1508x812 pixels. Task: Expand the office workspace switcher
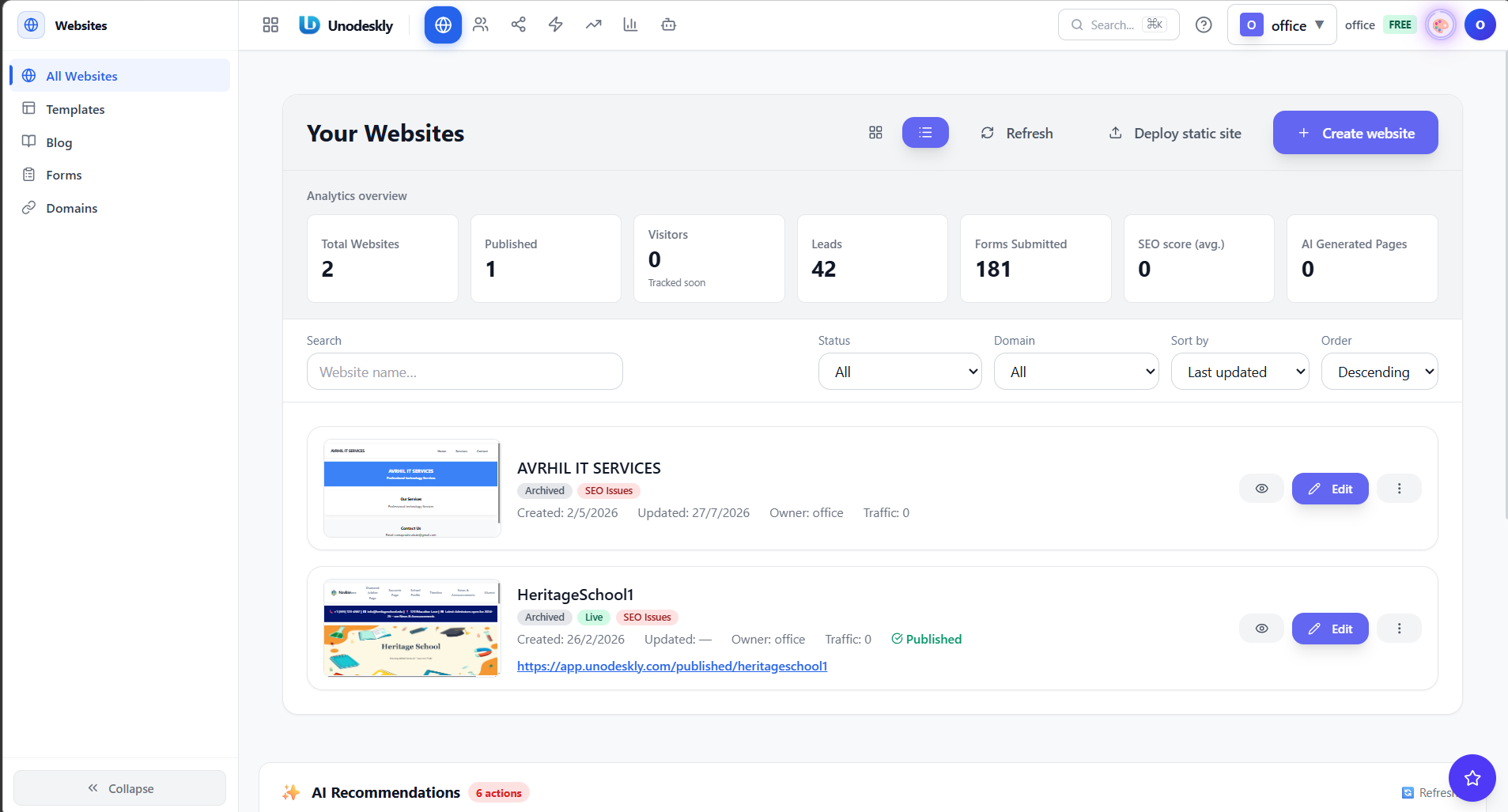point(1282,25)
